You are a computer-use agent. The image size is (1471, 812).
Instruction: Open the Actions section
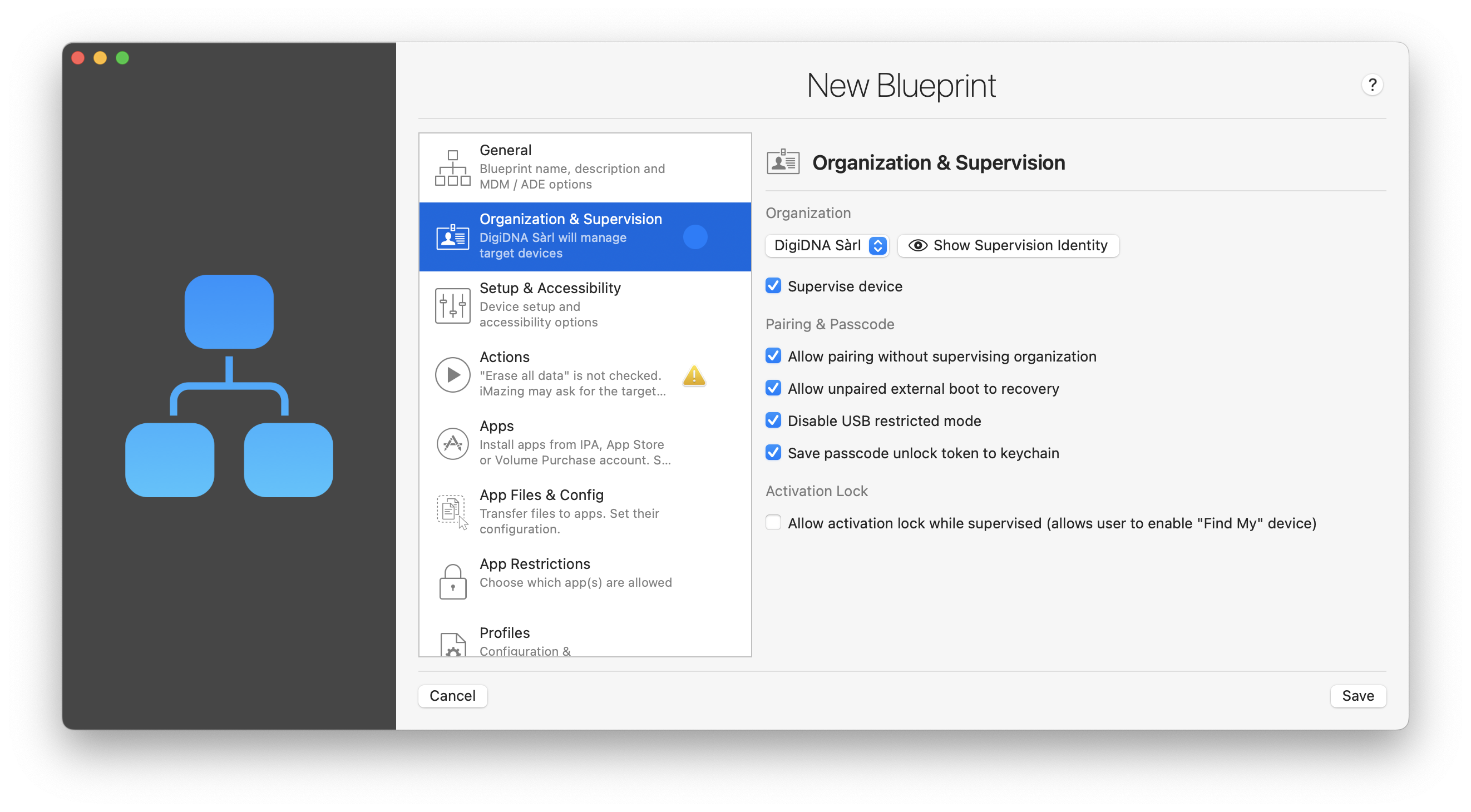(585, 375)
